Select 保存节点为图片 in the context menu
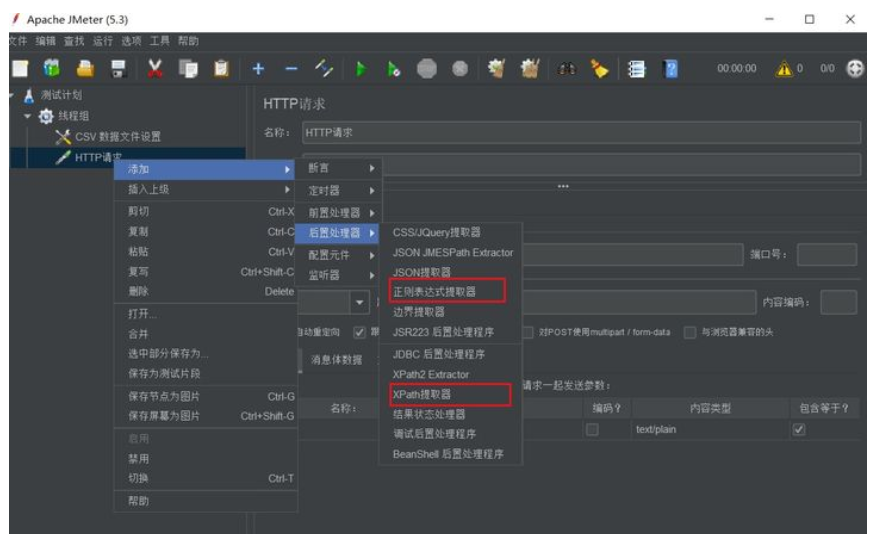The height and width of the screenshot is (534, 871). [x=206, y=396]
